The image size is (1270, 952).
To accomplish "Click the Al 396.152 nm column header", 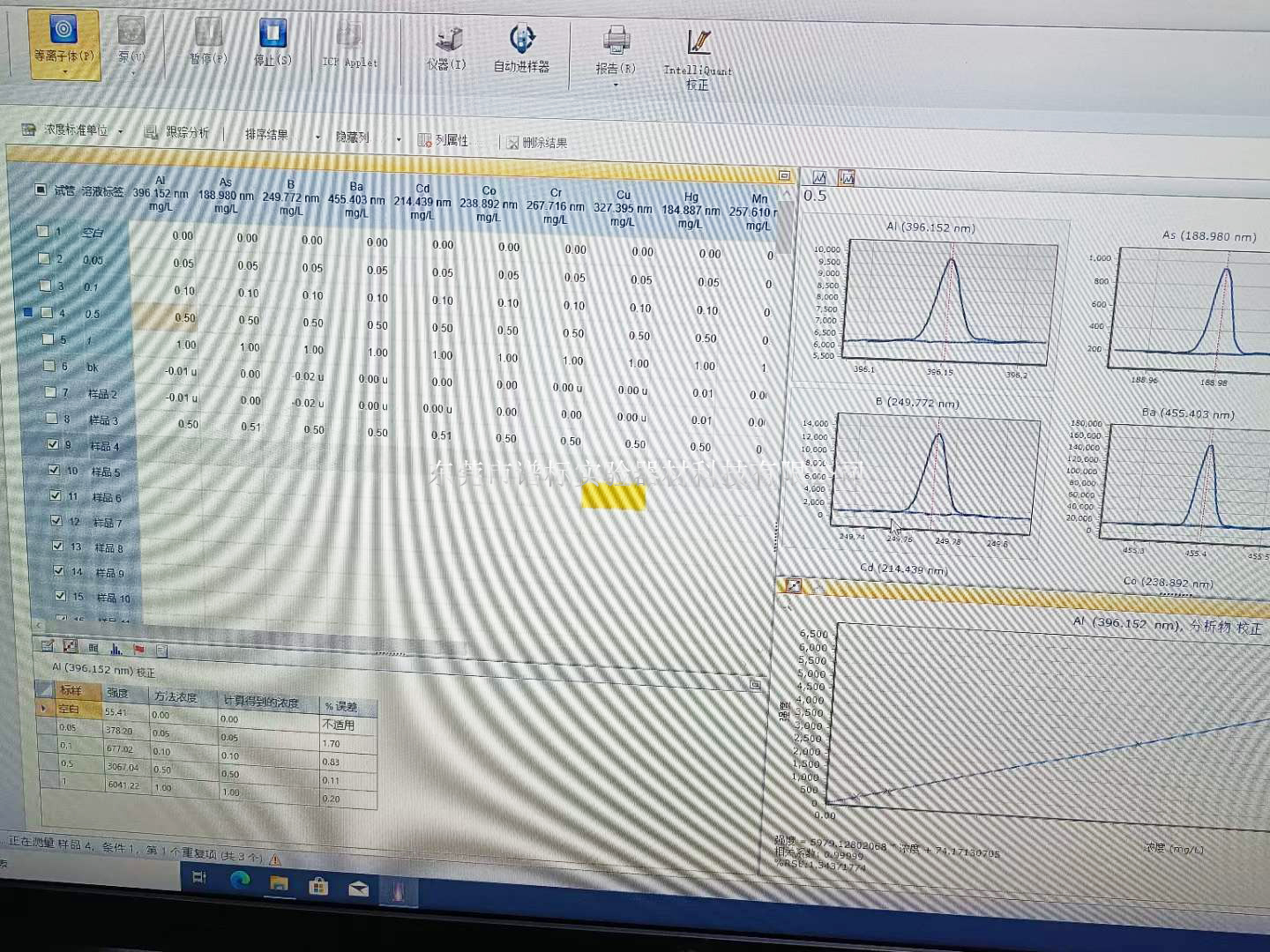I will tap(161, 193).
